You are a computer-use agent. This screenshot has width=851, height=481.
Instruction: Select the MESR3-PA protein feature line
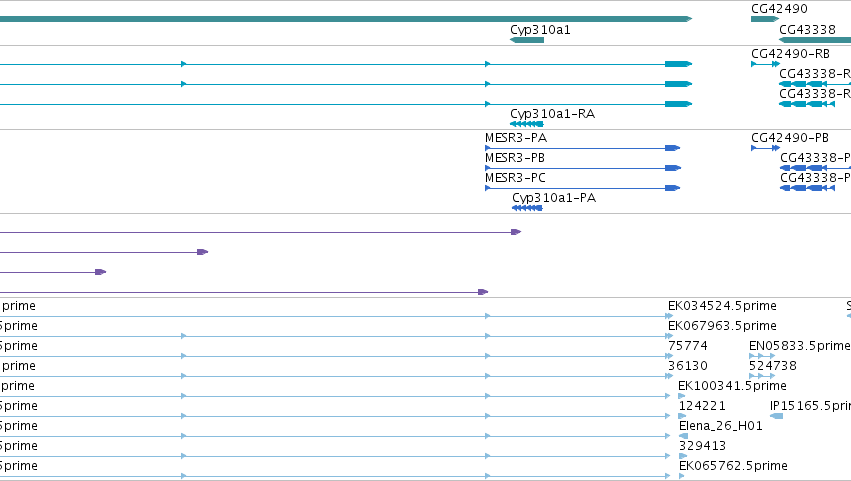(x=582, y=148)
